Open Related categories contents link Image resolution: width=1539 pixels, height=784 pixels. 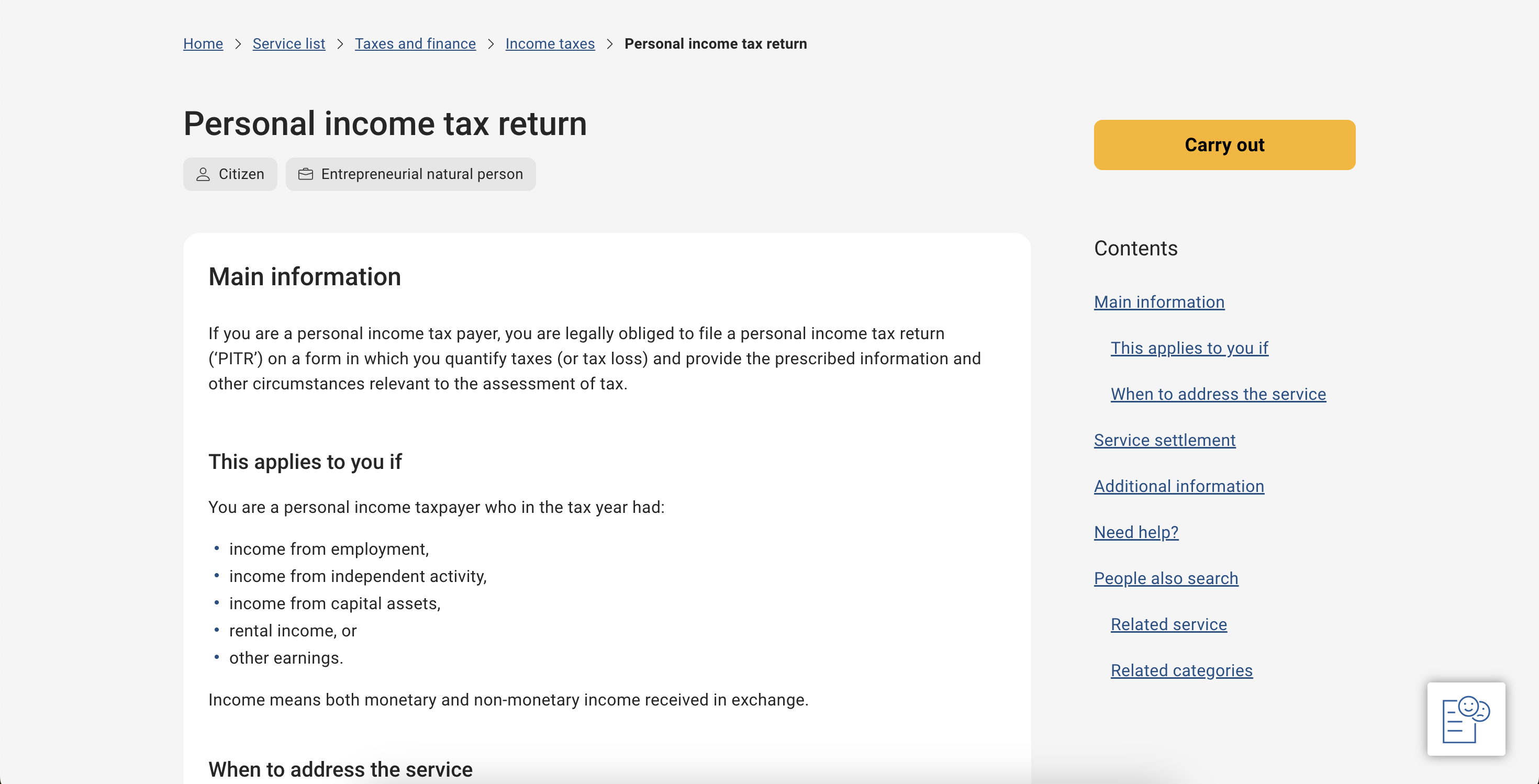pyautogui.click(x=1181, y=670)
